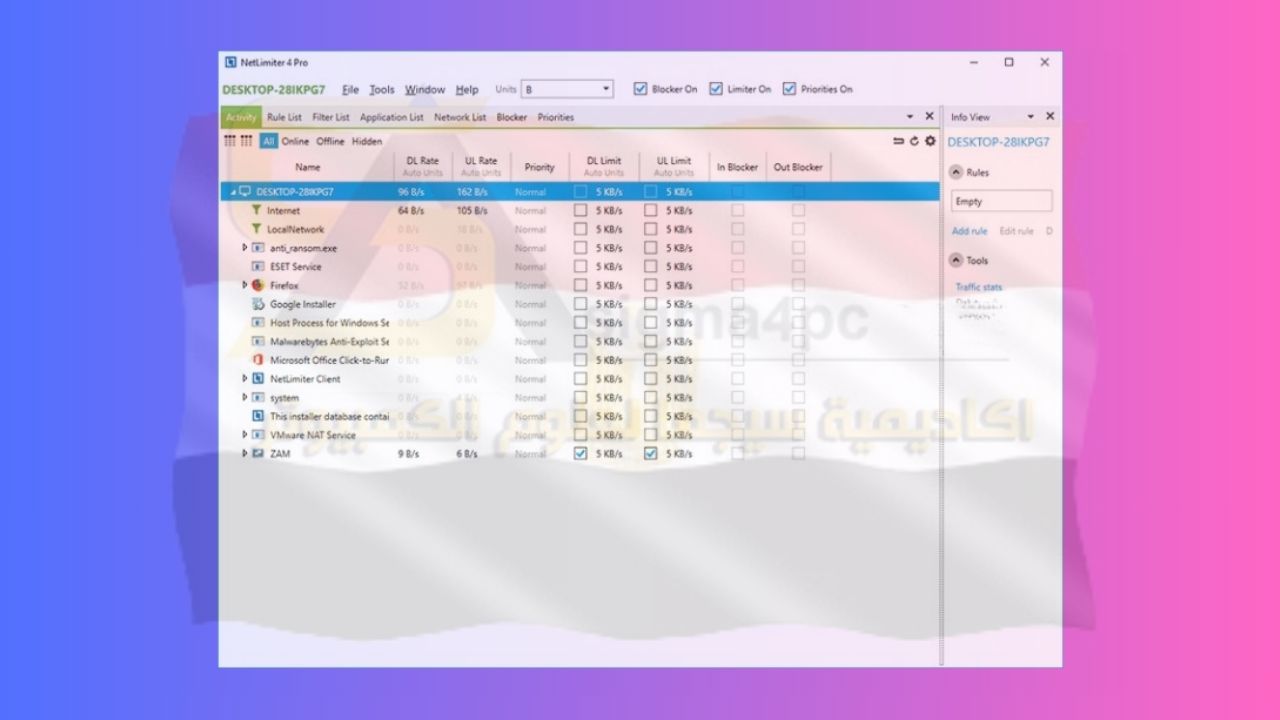Click the Malwarebytes Anti-Exploit row icon

pyautogui.click(x=258, y=342)
